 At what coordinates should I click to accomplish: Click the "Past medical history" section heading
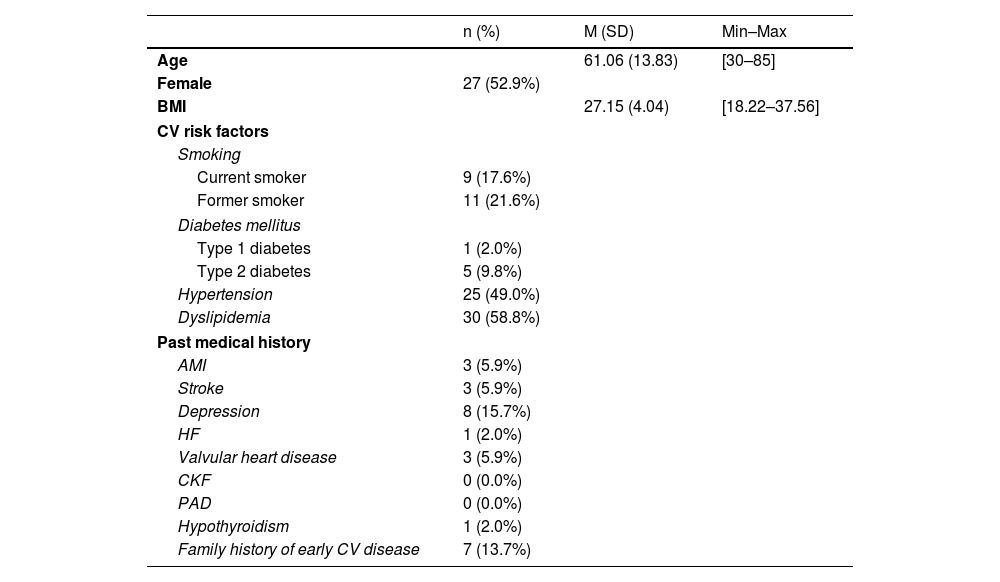233,342
